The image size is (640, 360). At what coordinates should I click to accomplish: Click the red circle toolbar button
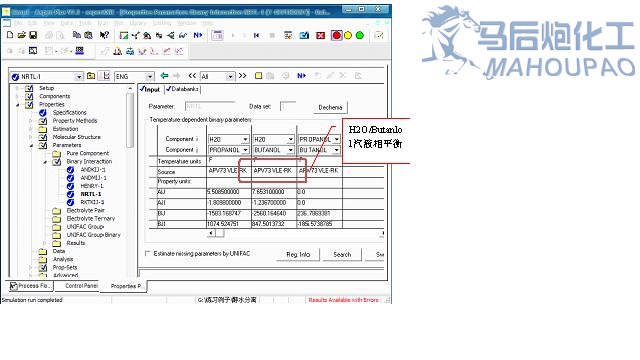pyautogui.click(x=336, y=36)
